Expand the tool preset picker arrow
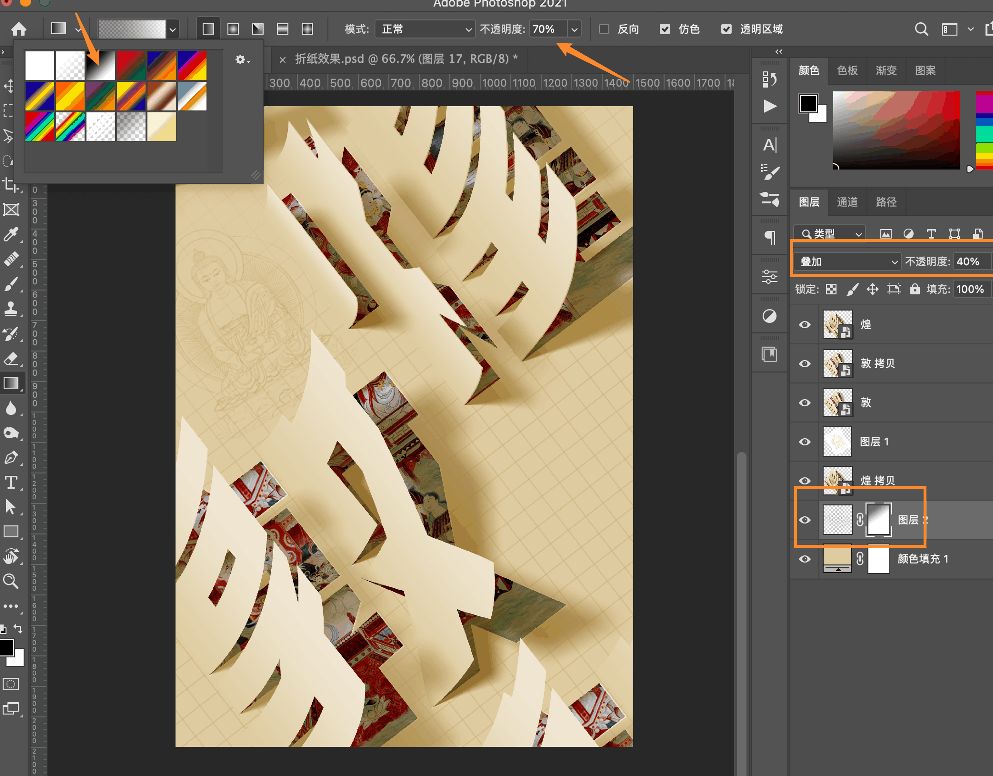Image resolution: width=993 pixels, height=776 pixels. (x=79, y=29)
